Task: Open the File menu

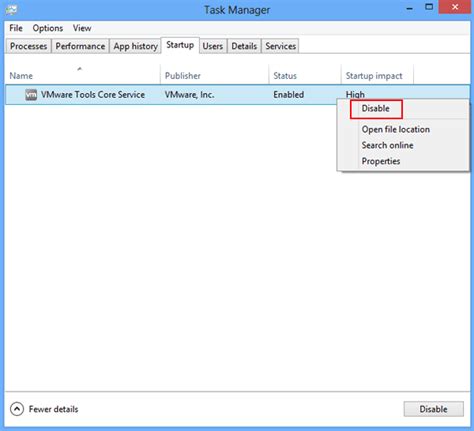Action: (16, 28)
